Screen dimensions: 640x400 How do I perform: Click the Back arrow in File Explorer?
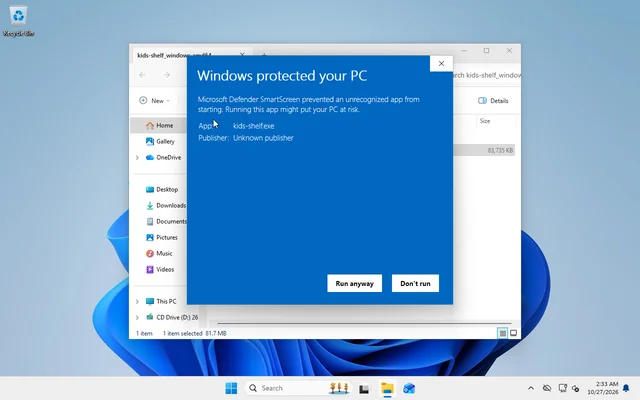point(142,75)
